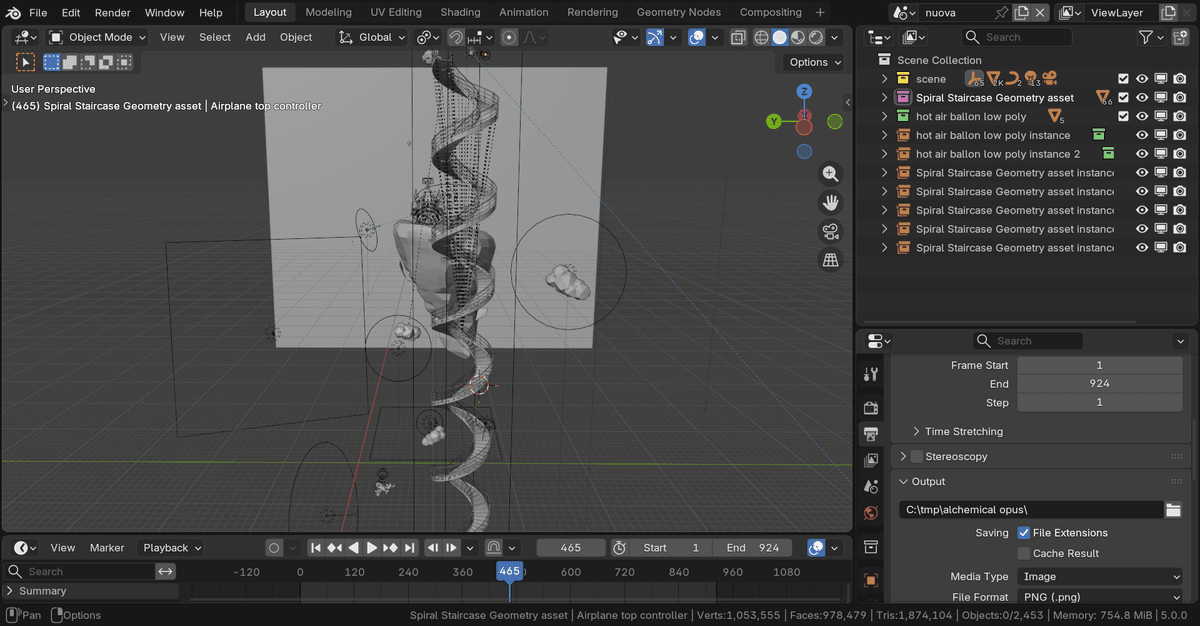Open the Edit menu
The height and width of the screenshot is (626, 1200).
click(71, 12)
